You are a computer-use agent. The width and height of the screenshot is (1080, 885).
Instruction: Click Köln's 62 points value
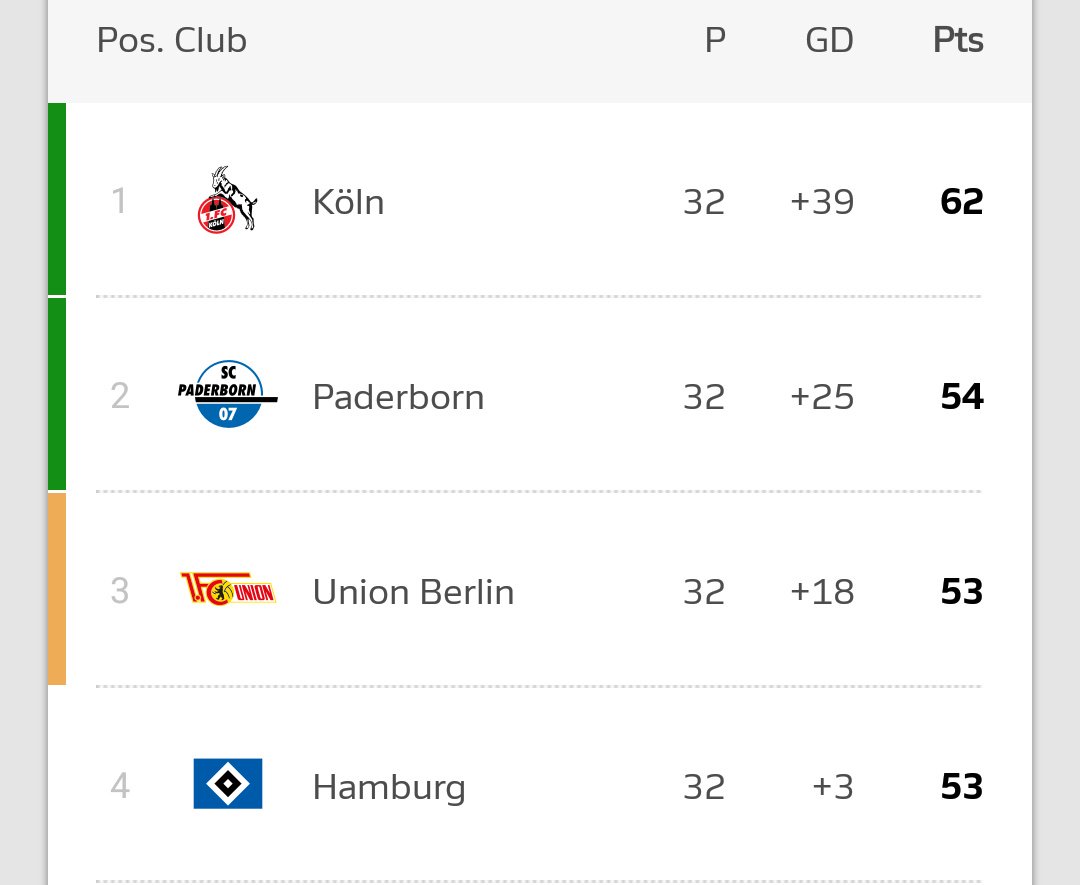pos(961,202)
